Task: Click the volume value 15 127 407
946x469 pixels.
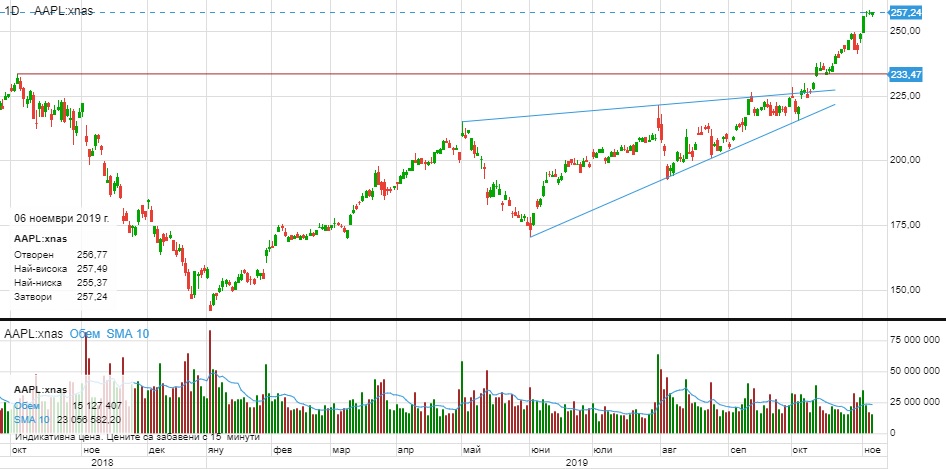Action: 97,406
